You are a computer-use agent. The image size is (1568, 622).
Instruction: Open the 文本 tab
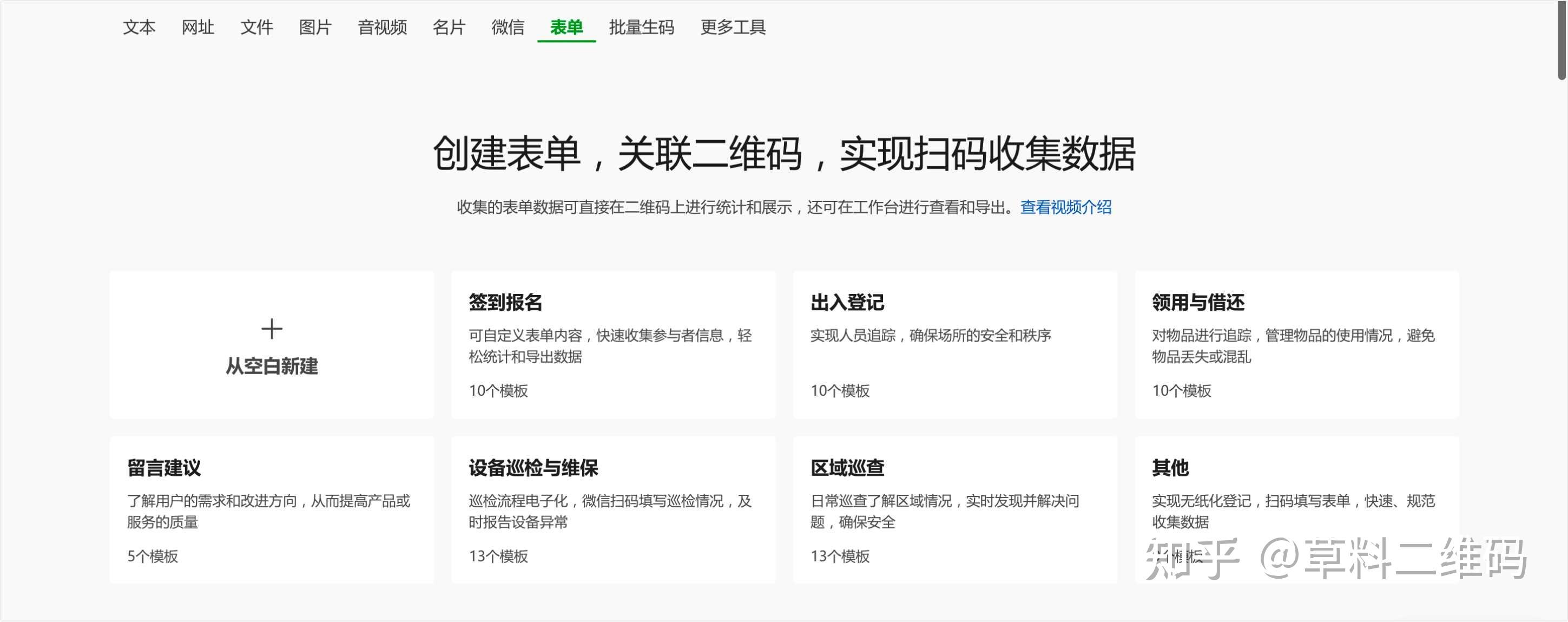(x=139, y=27)
